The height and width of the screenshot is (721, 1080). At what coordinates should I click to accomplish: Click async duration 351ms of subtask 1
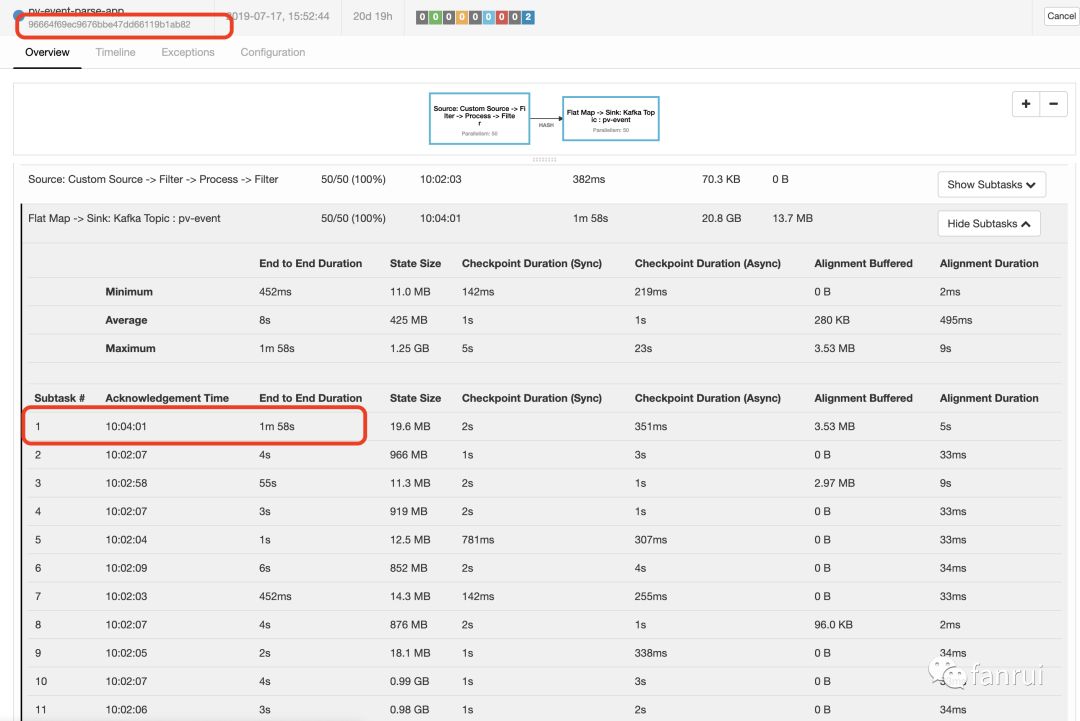point(650,427)
